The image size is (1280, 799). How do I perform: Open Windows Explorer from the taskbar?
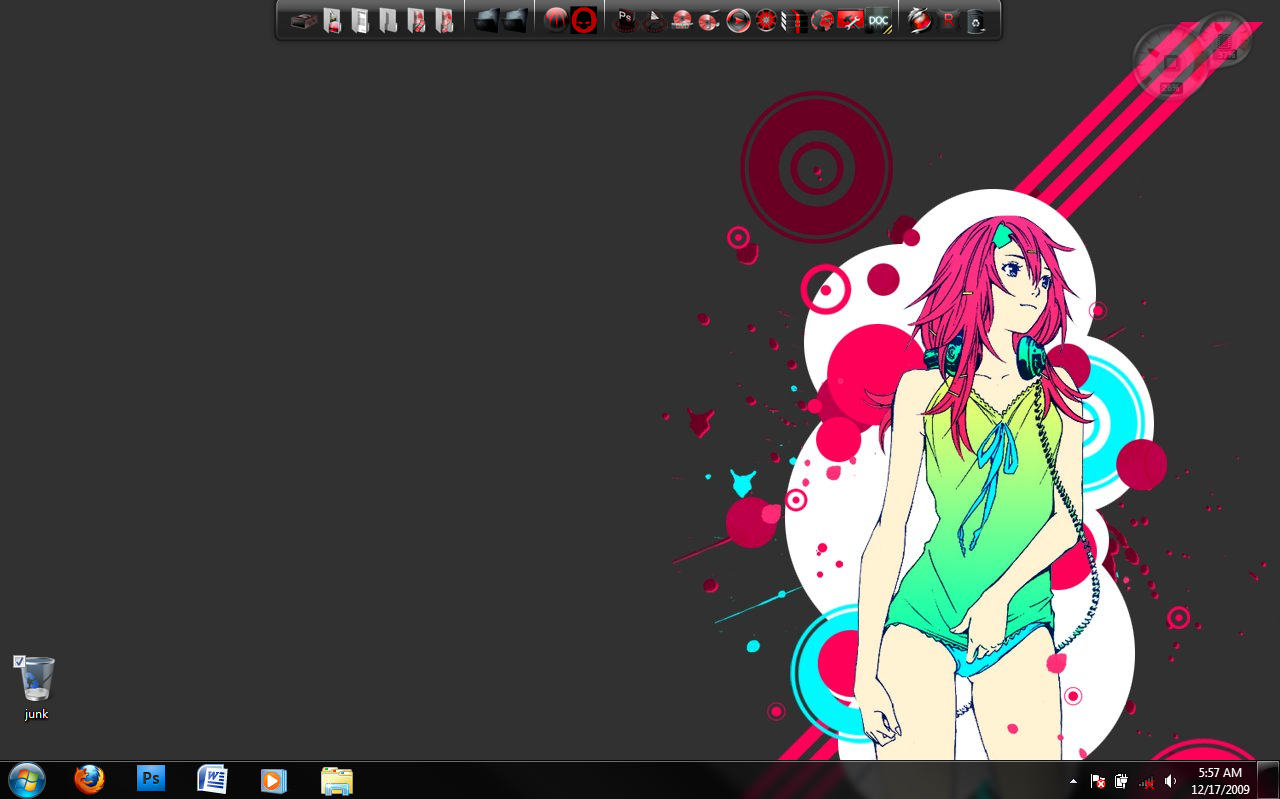(337, 780)
